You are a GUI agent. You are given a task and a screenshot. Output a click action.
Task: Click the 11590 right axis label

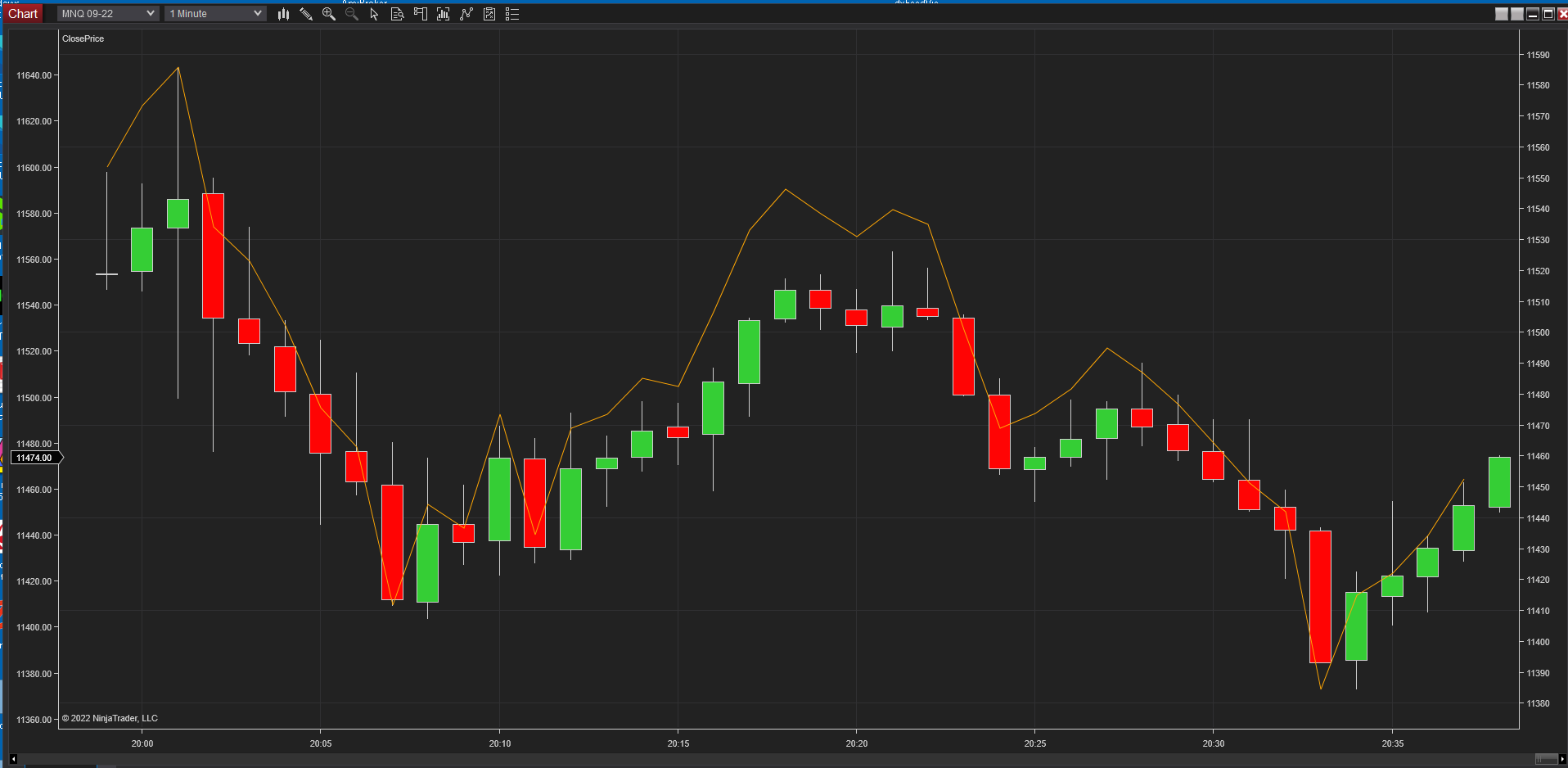point(1538,55)
